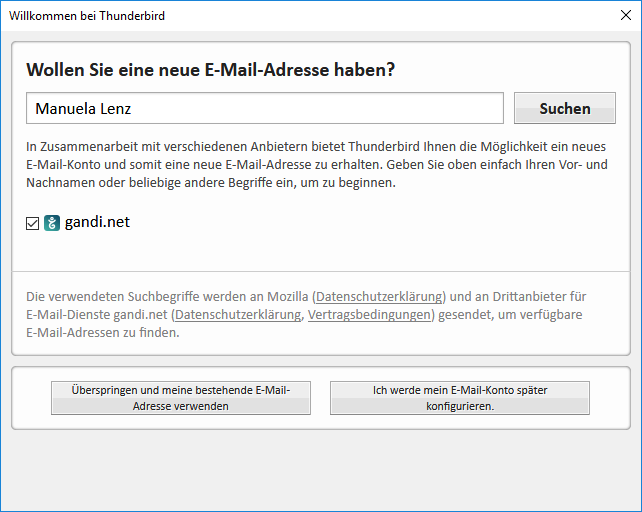Click the Suchen button
642x512 pixels.
coord(565,108)
